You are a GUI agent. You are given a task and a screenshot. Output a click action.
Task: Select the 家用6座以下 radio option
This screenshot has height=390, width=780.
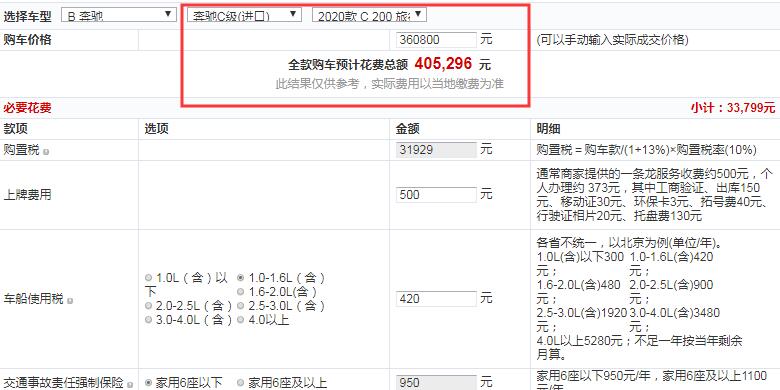(148, 383)
